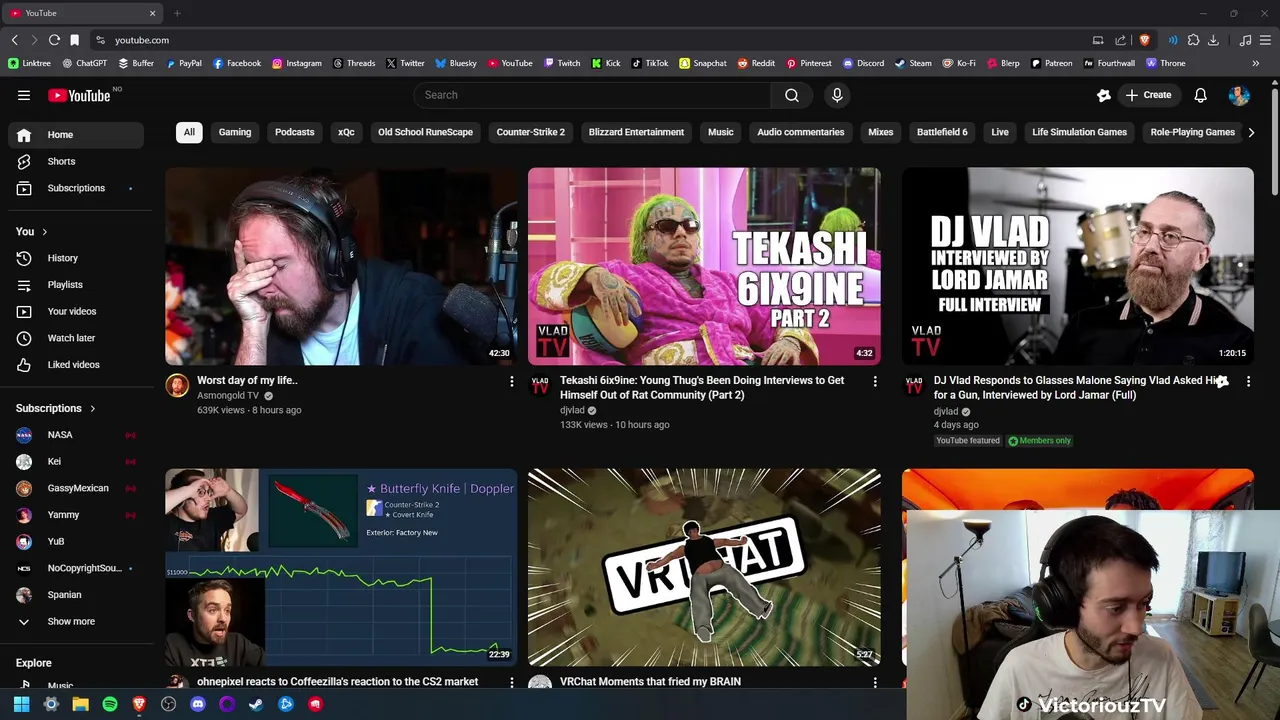Open NASA channel in subscriptions list
Image resolution: width=1280 pixels, height=720 pixels.
click(75, 435)
